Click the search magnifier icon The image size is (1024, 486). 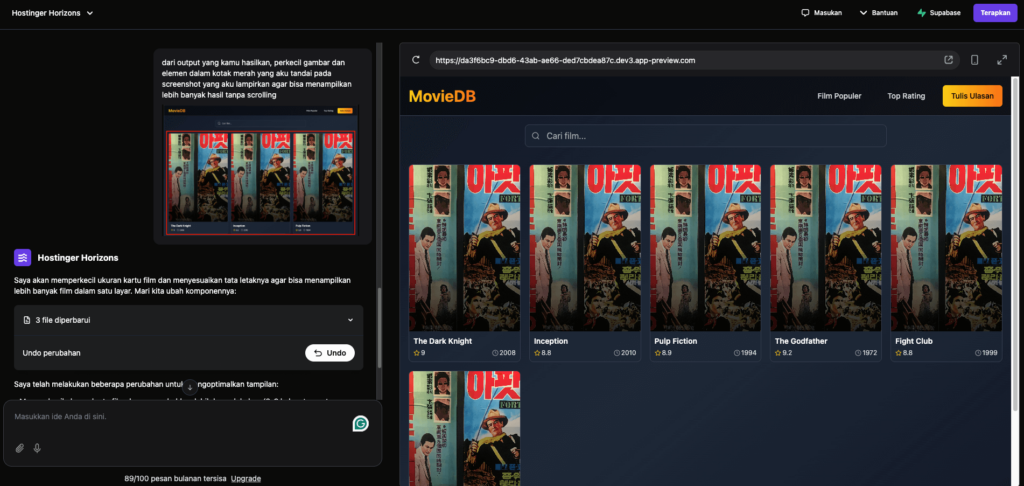pos(536,136)
